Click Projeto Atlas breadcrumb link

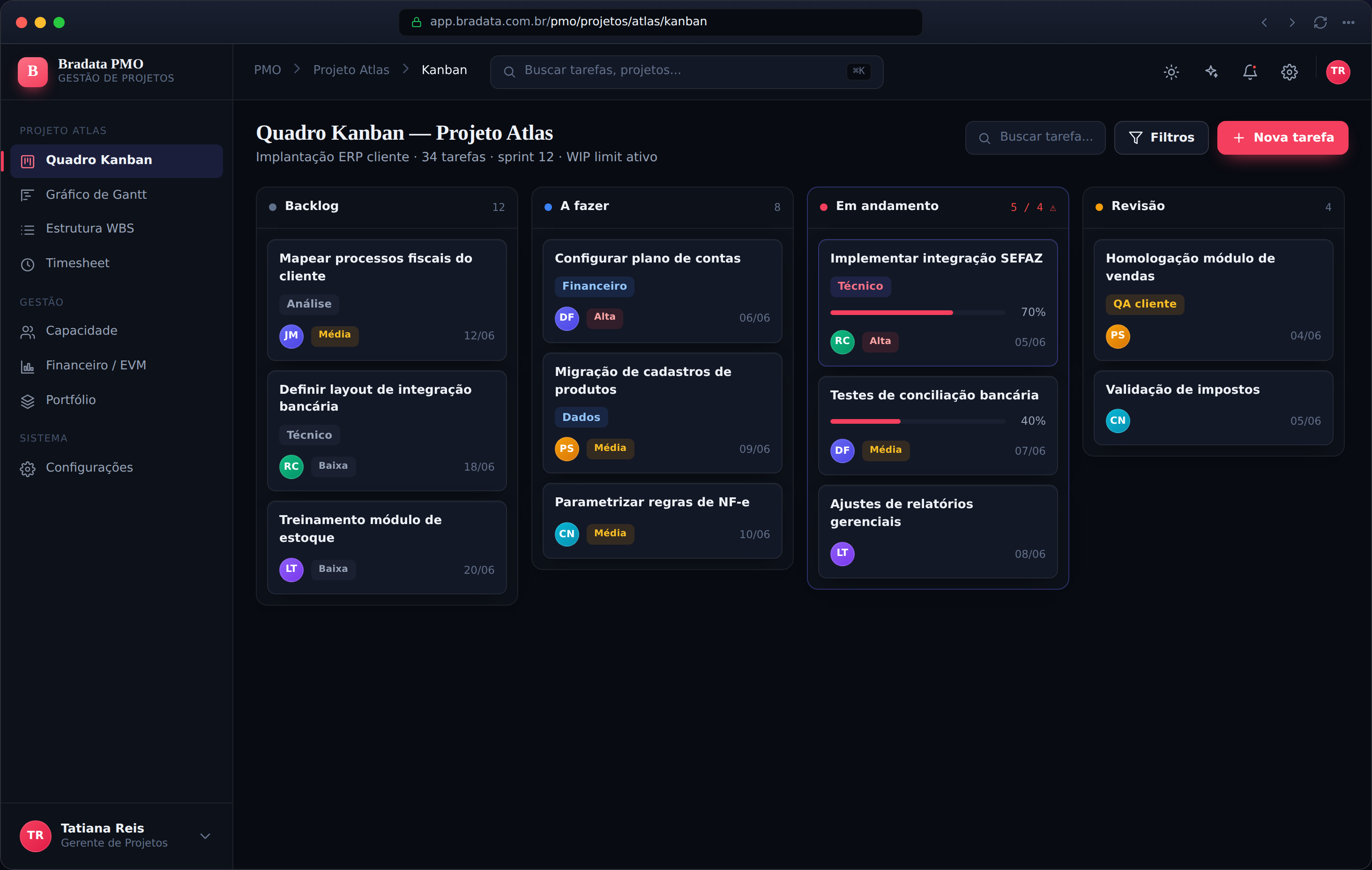(x=351, y=70)
